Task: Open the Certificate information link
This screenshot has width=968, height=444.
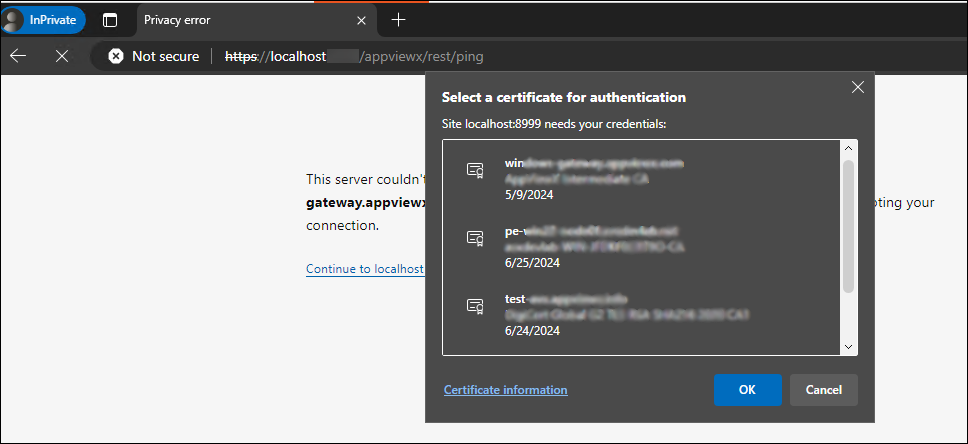Action: tap(506, 390)
